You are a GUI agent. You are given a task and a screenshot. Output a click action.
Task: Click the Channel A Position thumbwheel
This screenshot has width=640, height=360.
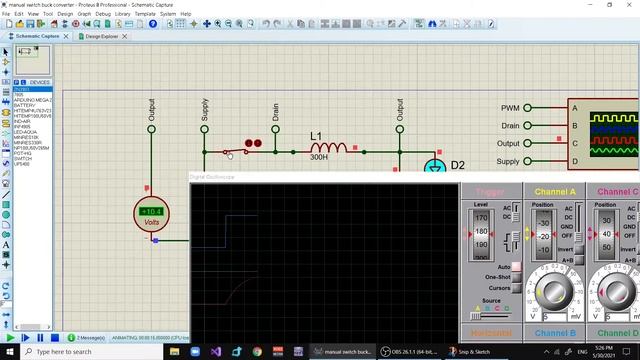click(x=544, y=236)
